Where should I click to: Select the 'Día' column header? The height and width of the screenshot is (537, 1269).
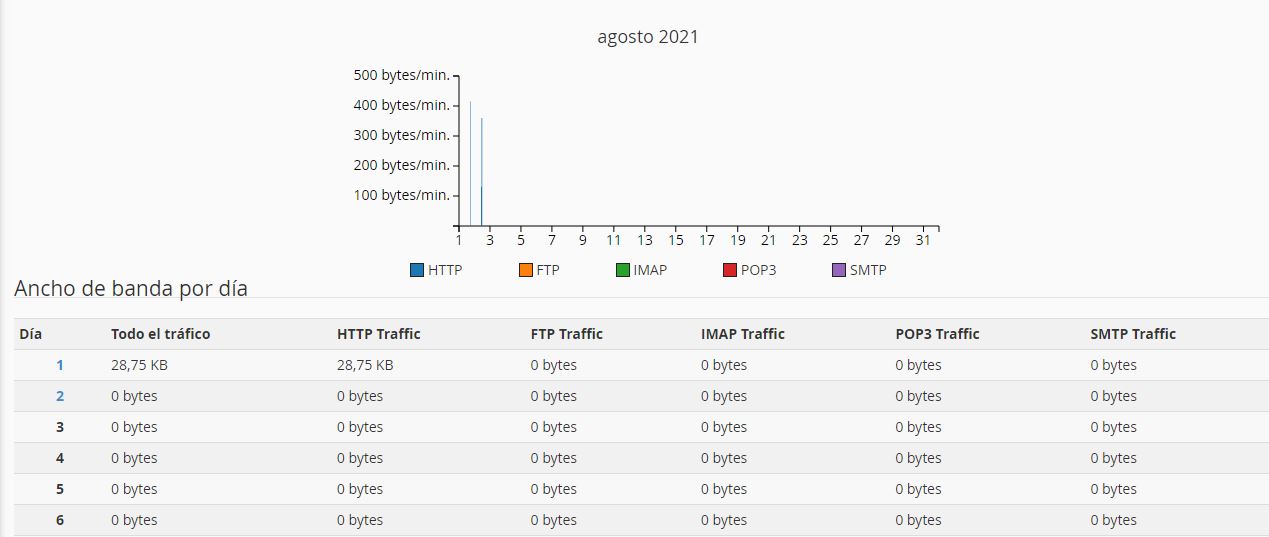31,334
